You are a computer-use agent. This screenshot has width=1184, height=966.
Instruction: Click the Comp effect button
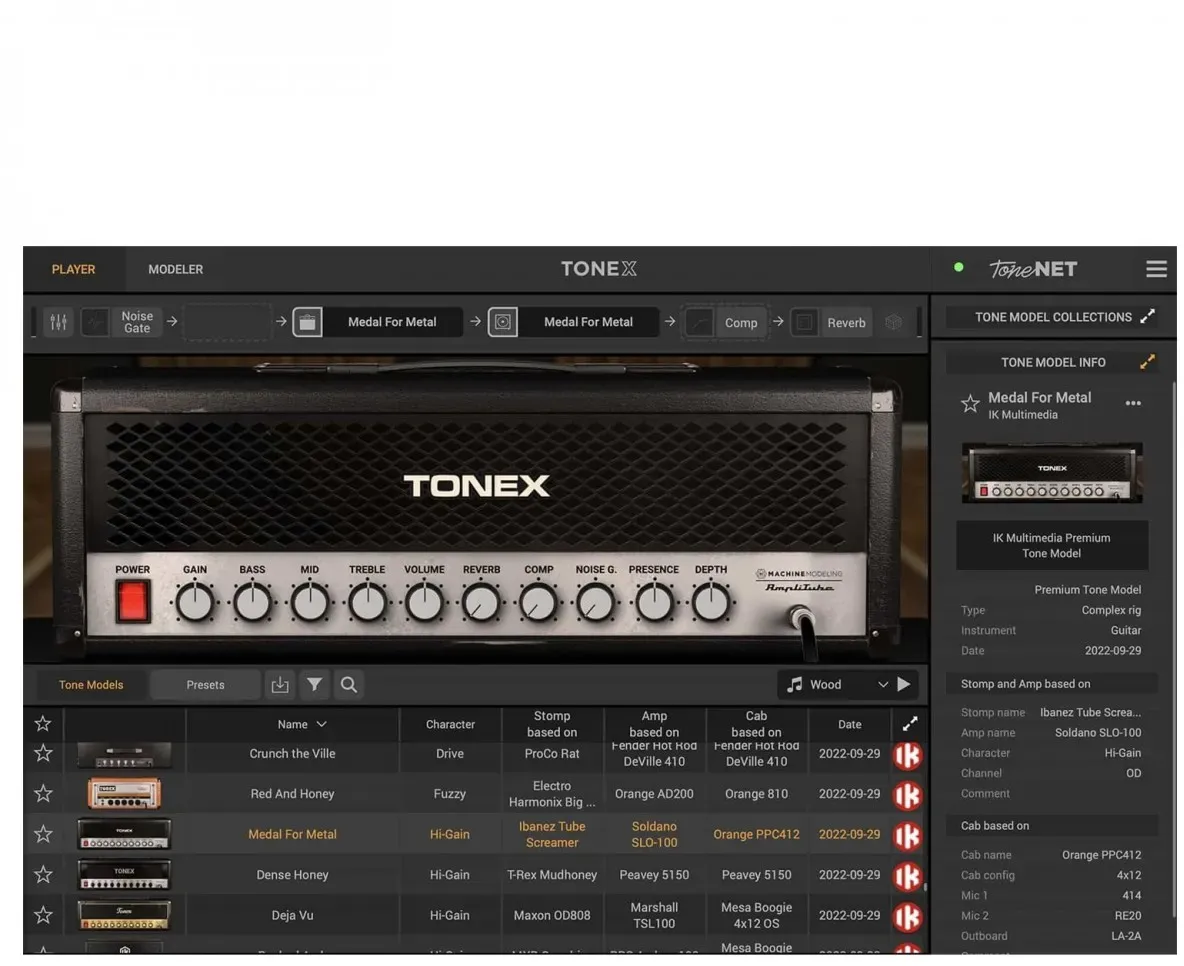point(742,323)
